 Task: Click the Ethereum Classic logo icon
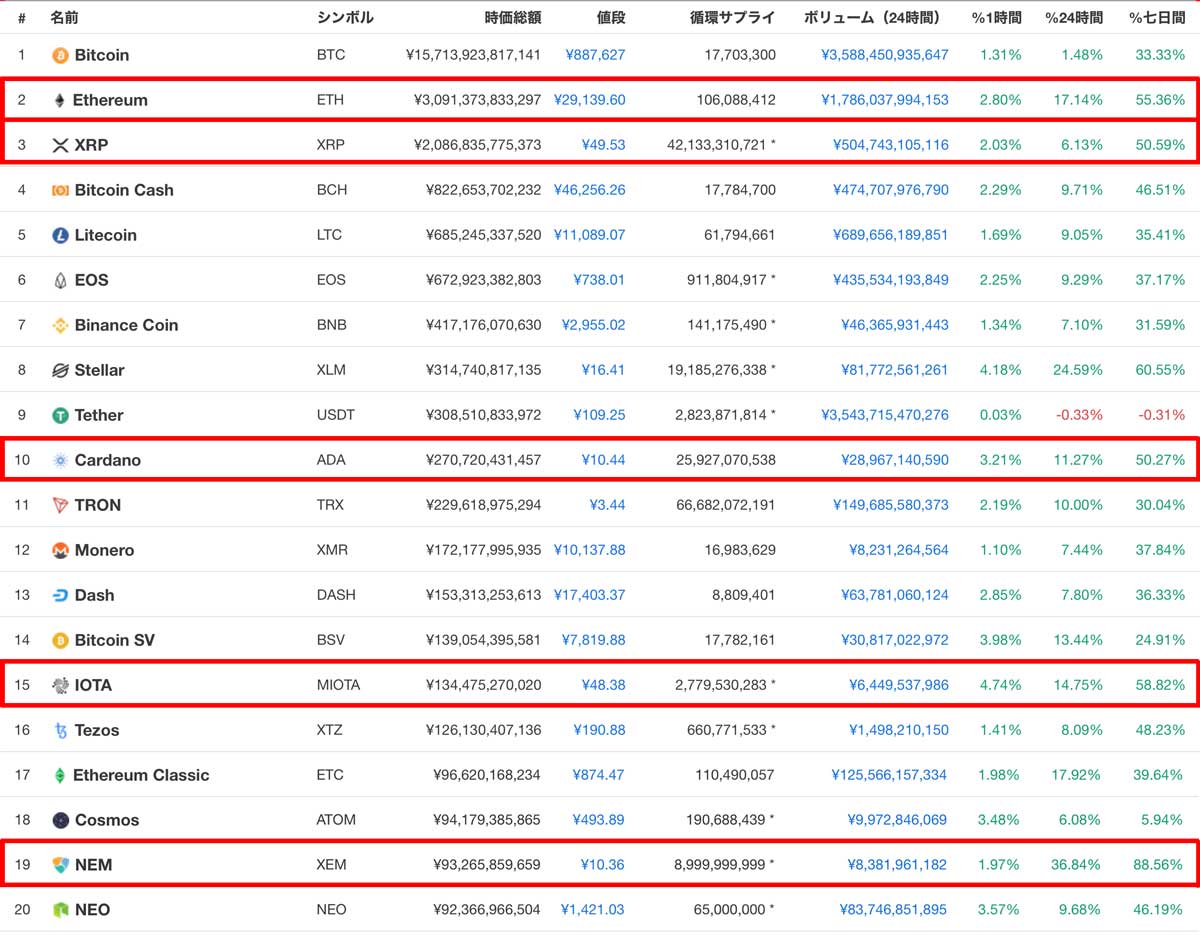59,775
